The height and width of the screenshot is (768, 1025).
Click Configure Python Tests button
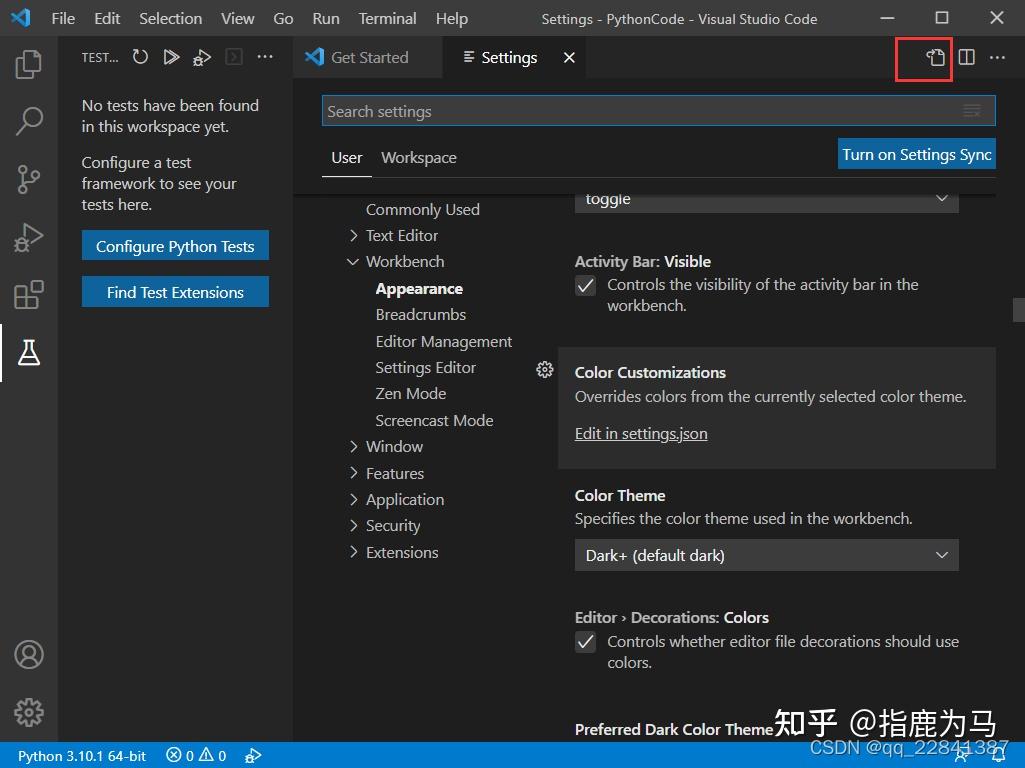175,245
